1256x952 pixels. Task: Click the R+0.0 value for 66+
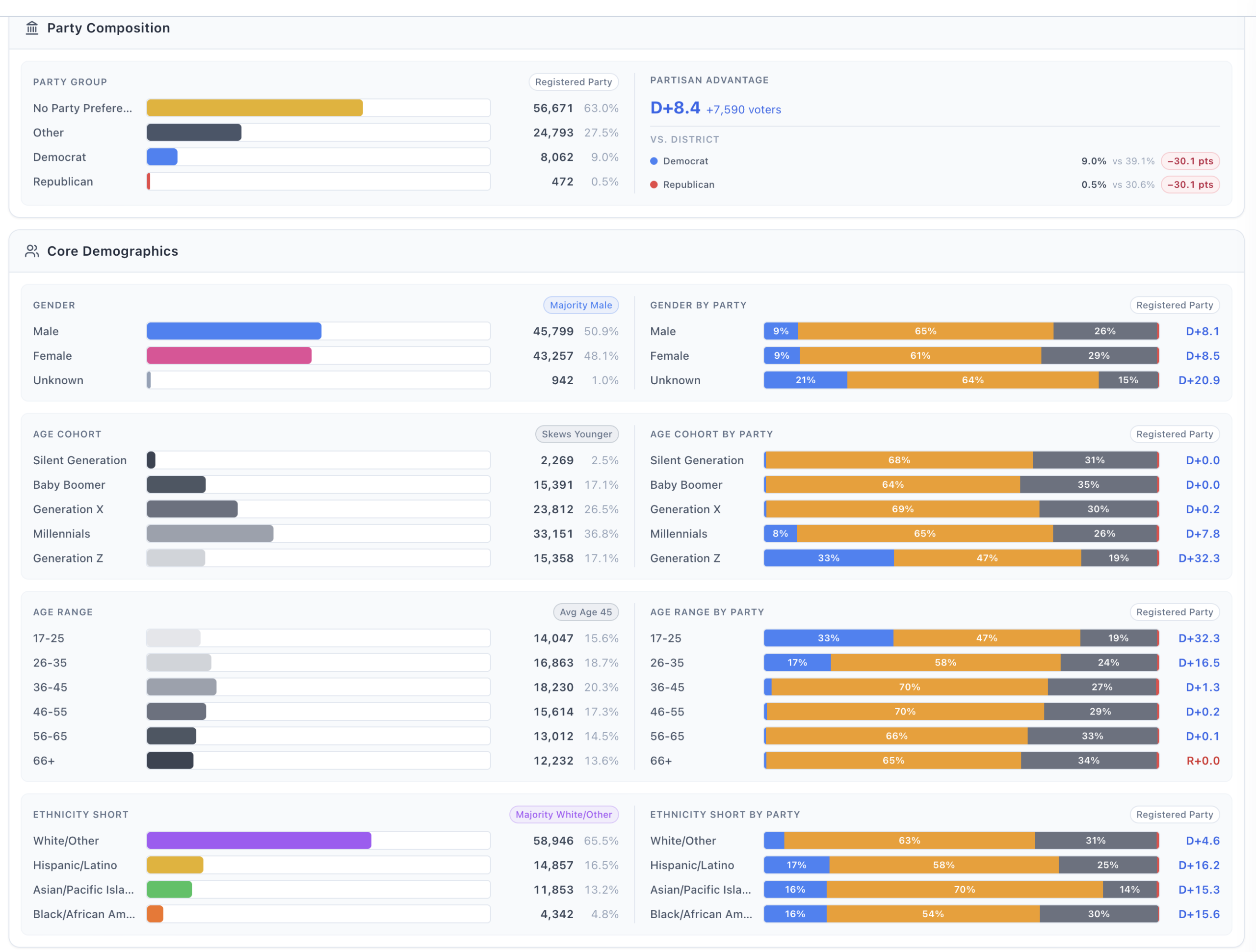1203,760
